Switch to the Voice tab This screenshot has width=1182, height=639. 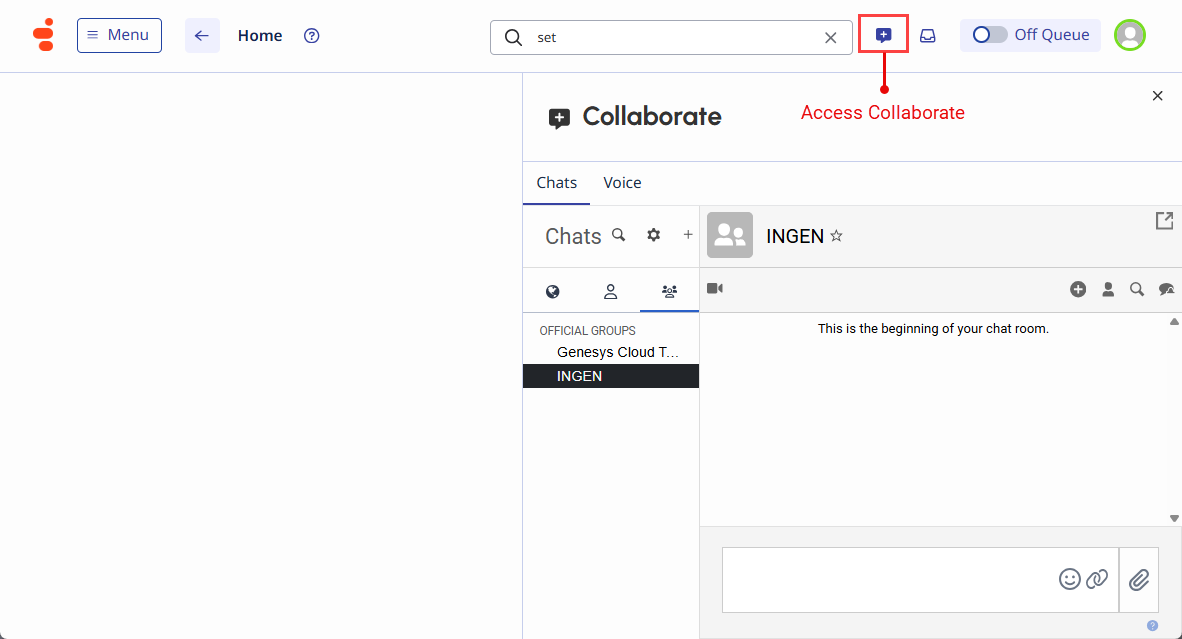click(x=622, y=183)
